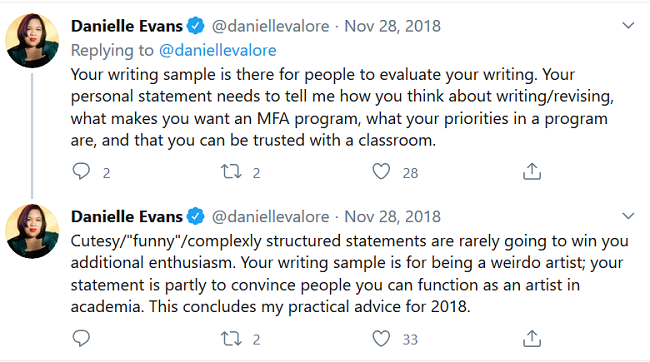Retweet the second tweet with 2 retweets
The width and height of the screenshot is (650, 362).
(231, 338)
